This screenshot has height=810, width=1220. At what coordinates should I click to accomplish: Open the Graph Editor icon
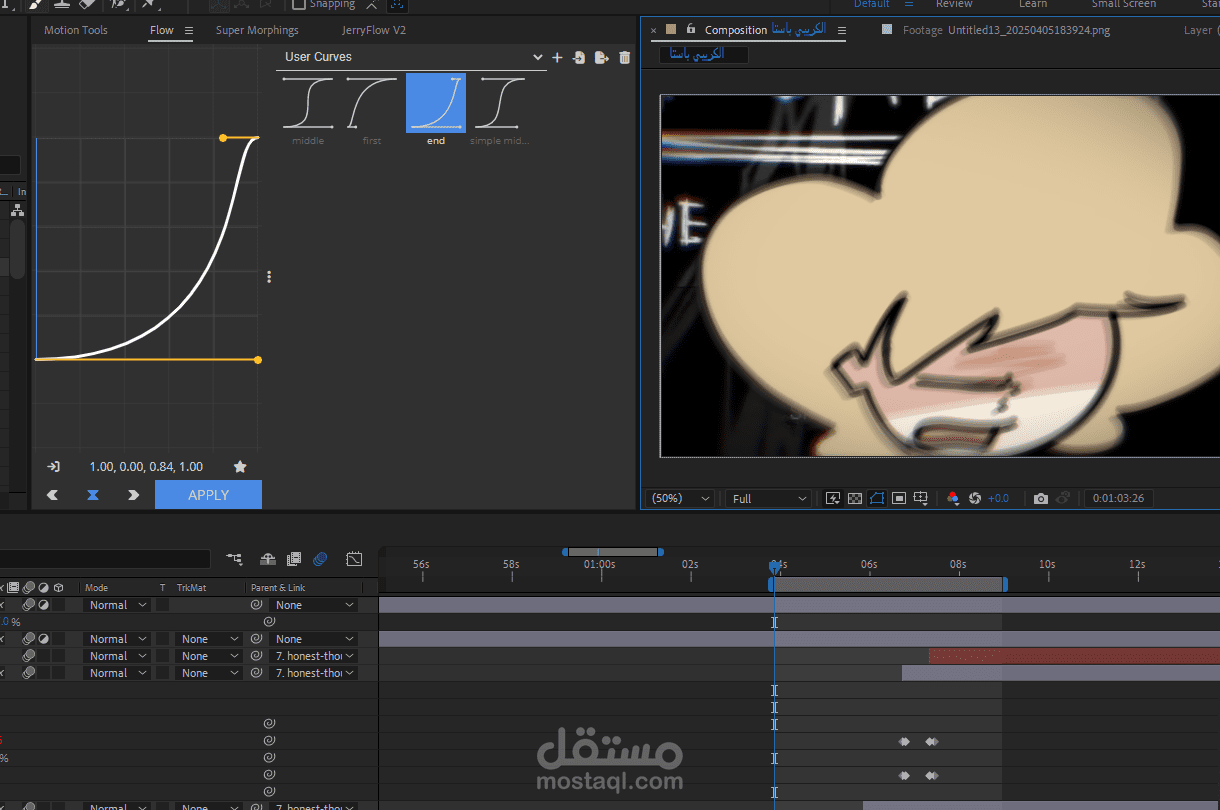coord(354,559)
